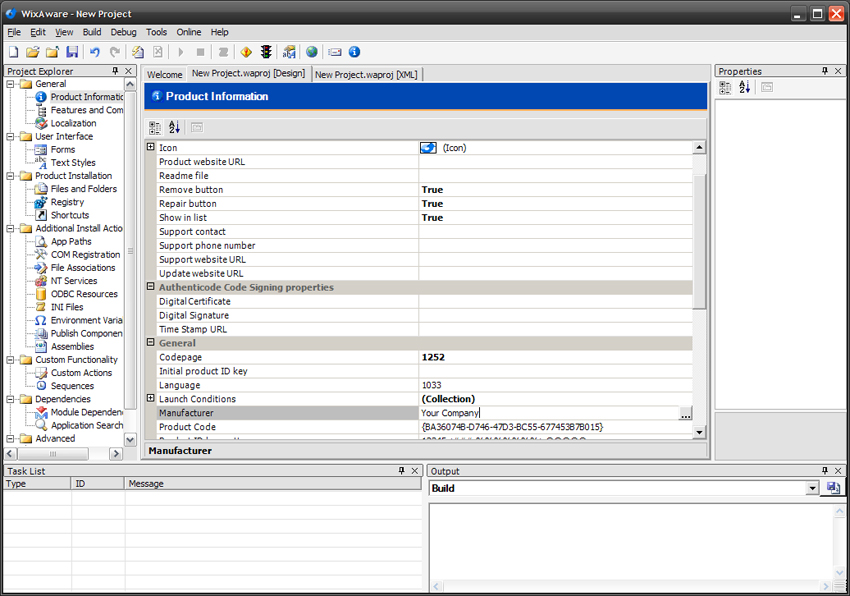Open the Edit menu
The image size is (850, 596).
38,32
